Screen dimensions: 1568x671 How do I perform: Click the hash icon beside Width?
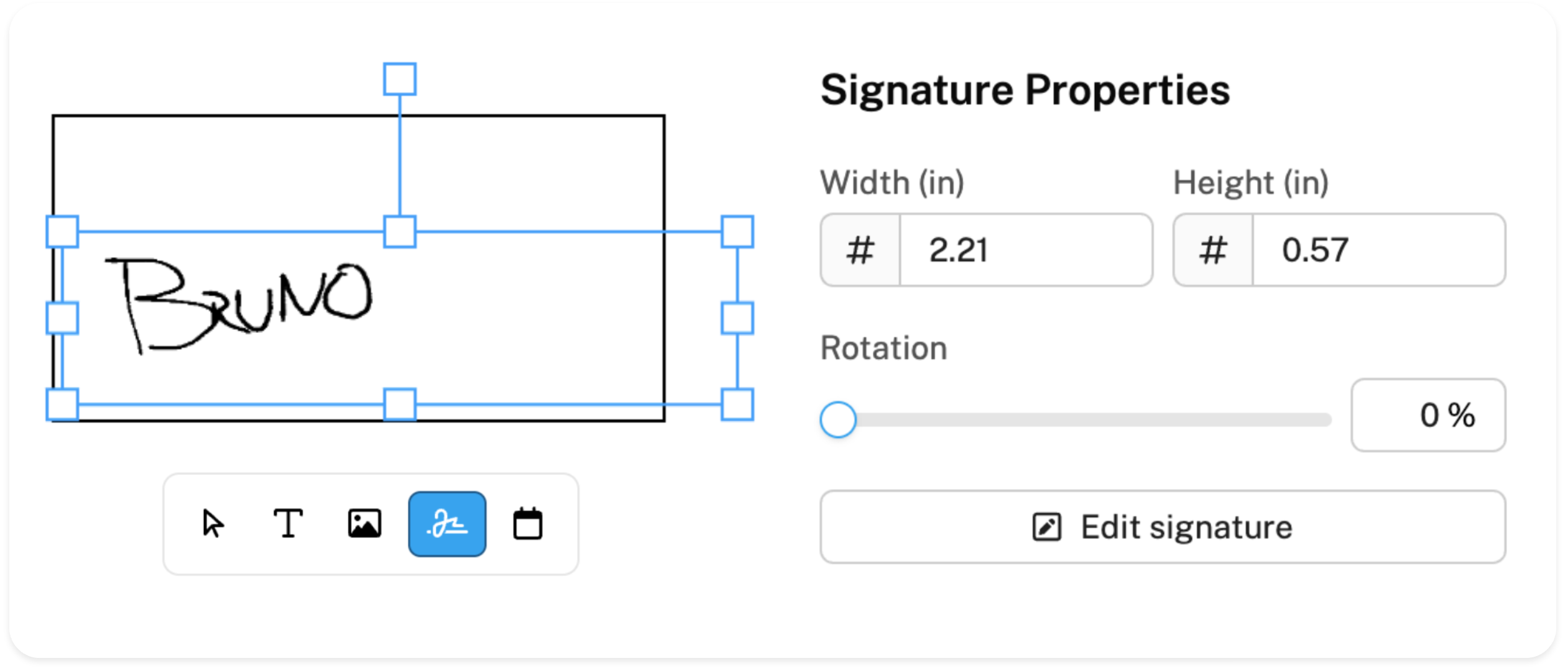(x=860, y=250)
